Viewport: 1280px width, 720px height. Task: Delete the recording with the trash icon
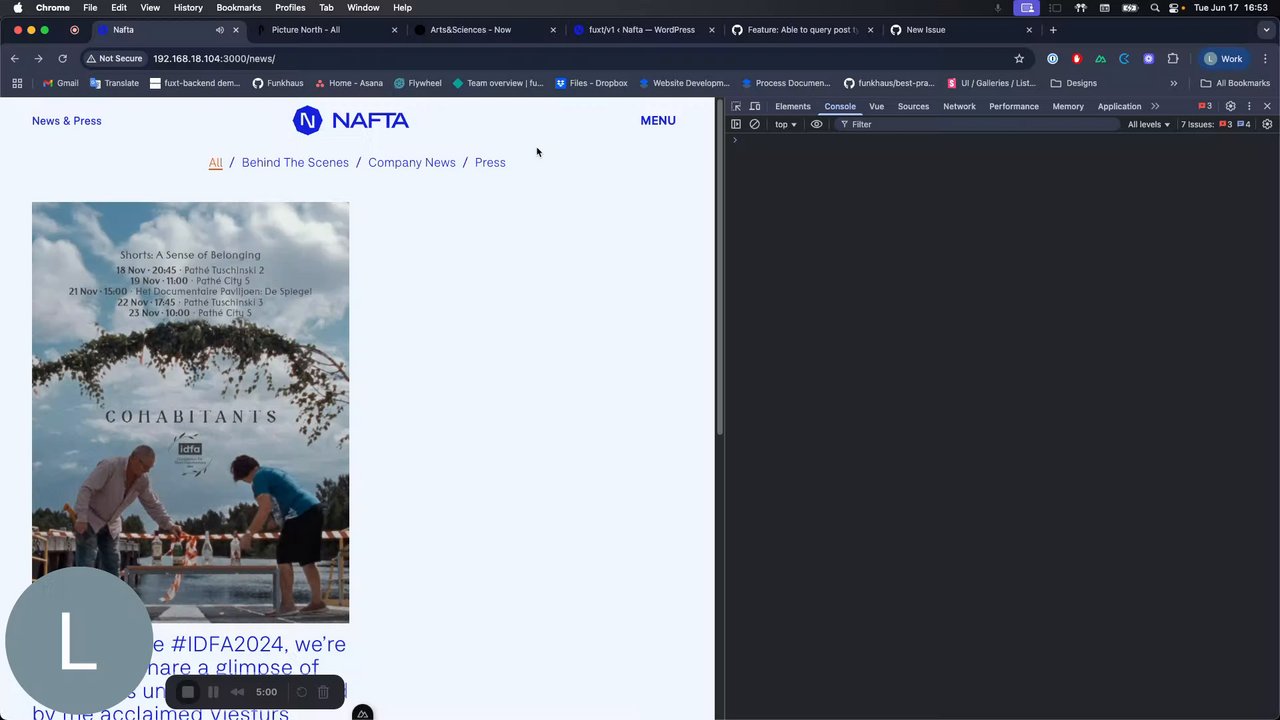coord(323,692)
